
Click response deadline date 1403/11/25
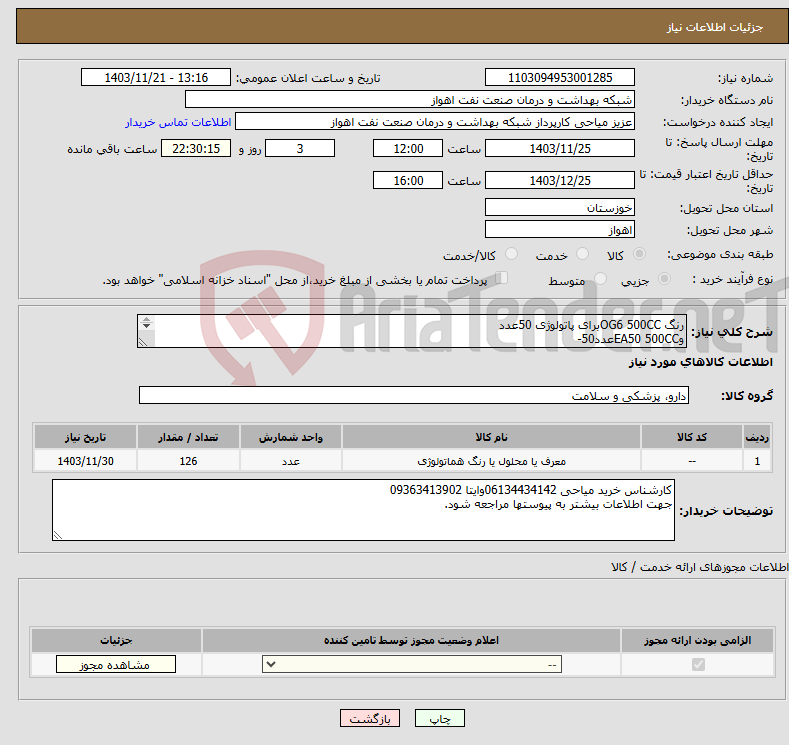560,148
